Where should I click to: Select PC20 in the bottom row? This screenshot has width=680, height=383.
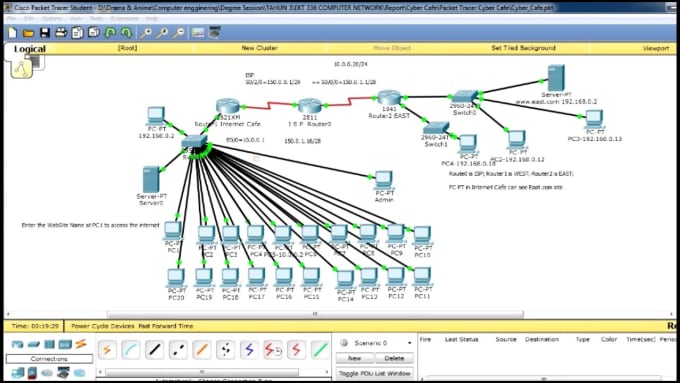click(176, 278)
